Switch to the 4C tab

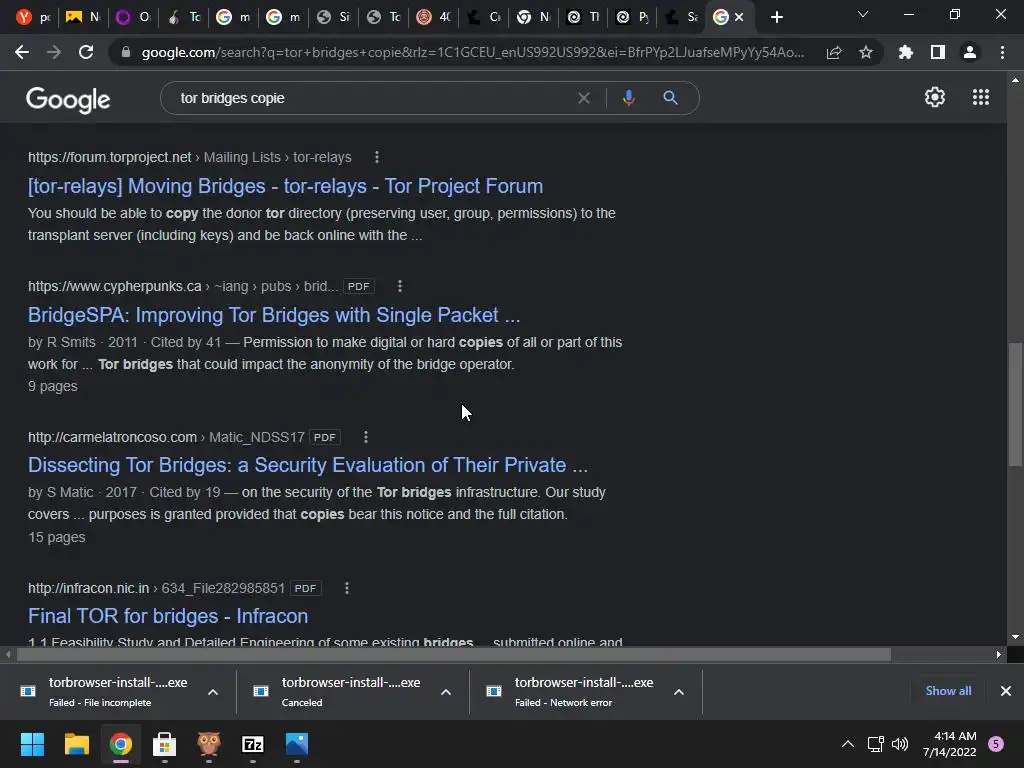[434, 18]
